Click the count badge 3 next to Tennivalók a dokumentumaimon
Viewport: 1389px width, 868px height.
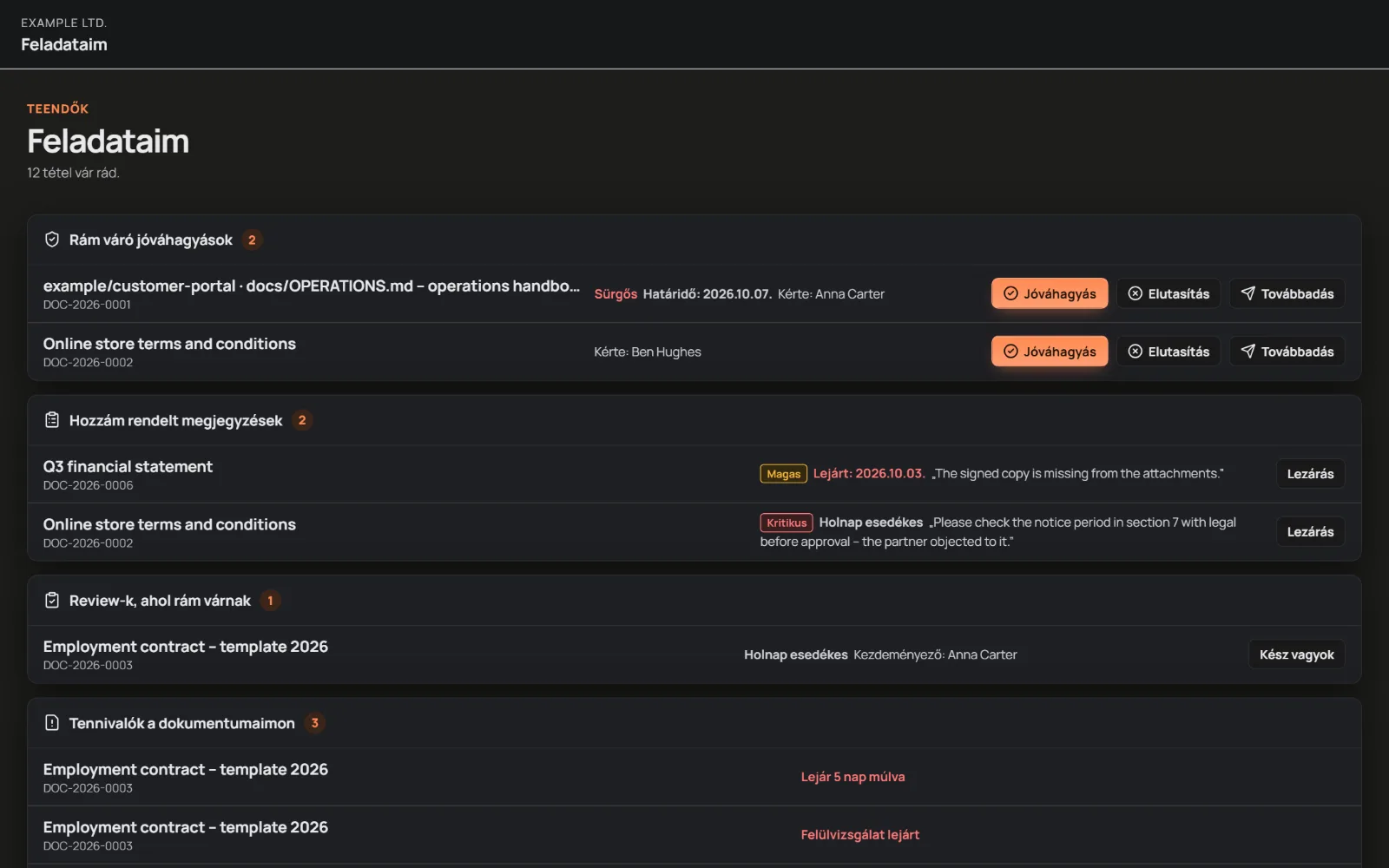pos(314,723)
